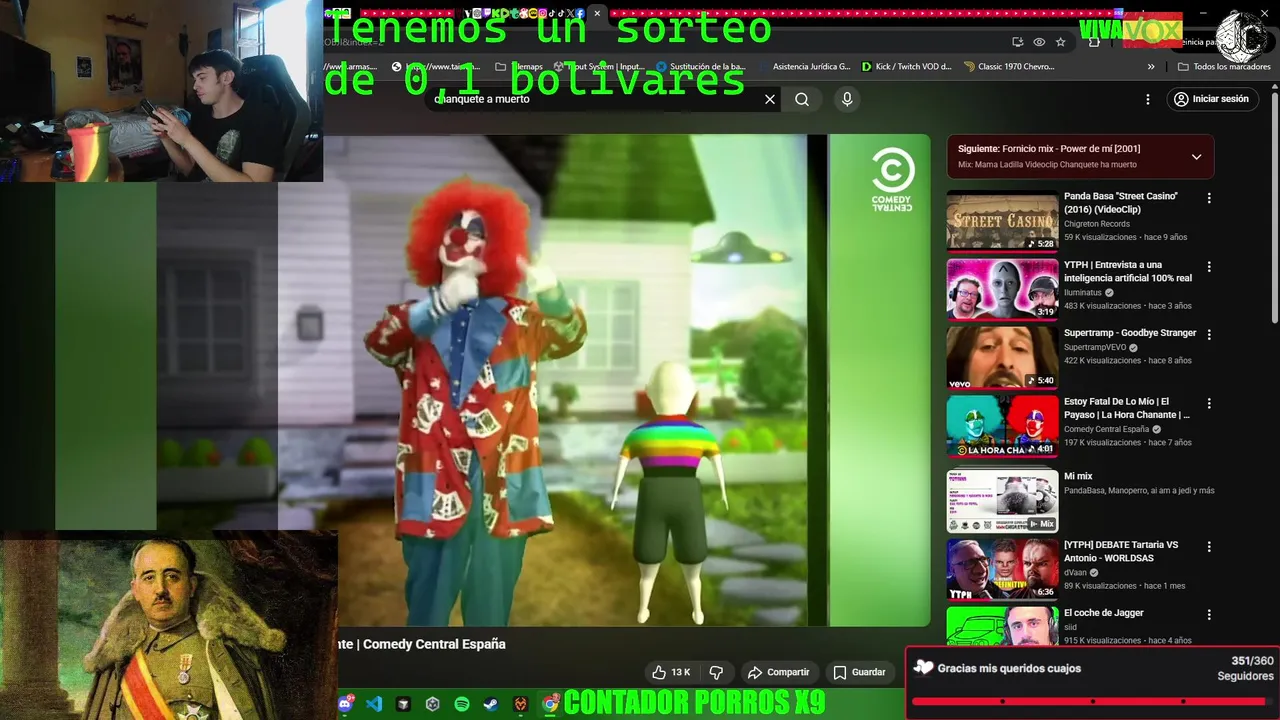Open Estoy Fatal De Lo Mío thumbnail
Viewport: 1280px width, 720px height.
click(x=1002, y=426)
